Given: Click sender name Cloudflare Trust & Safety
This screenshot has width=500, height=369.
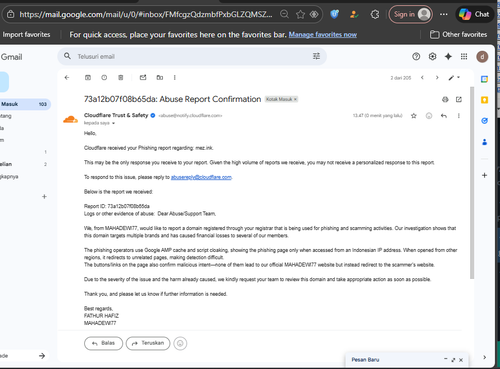Looking at the screenshot, I should pos(116,115).
